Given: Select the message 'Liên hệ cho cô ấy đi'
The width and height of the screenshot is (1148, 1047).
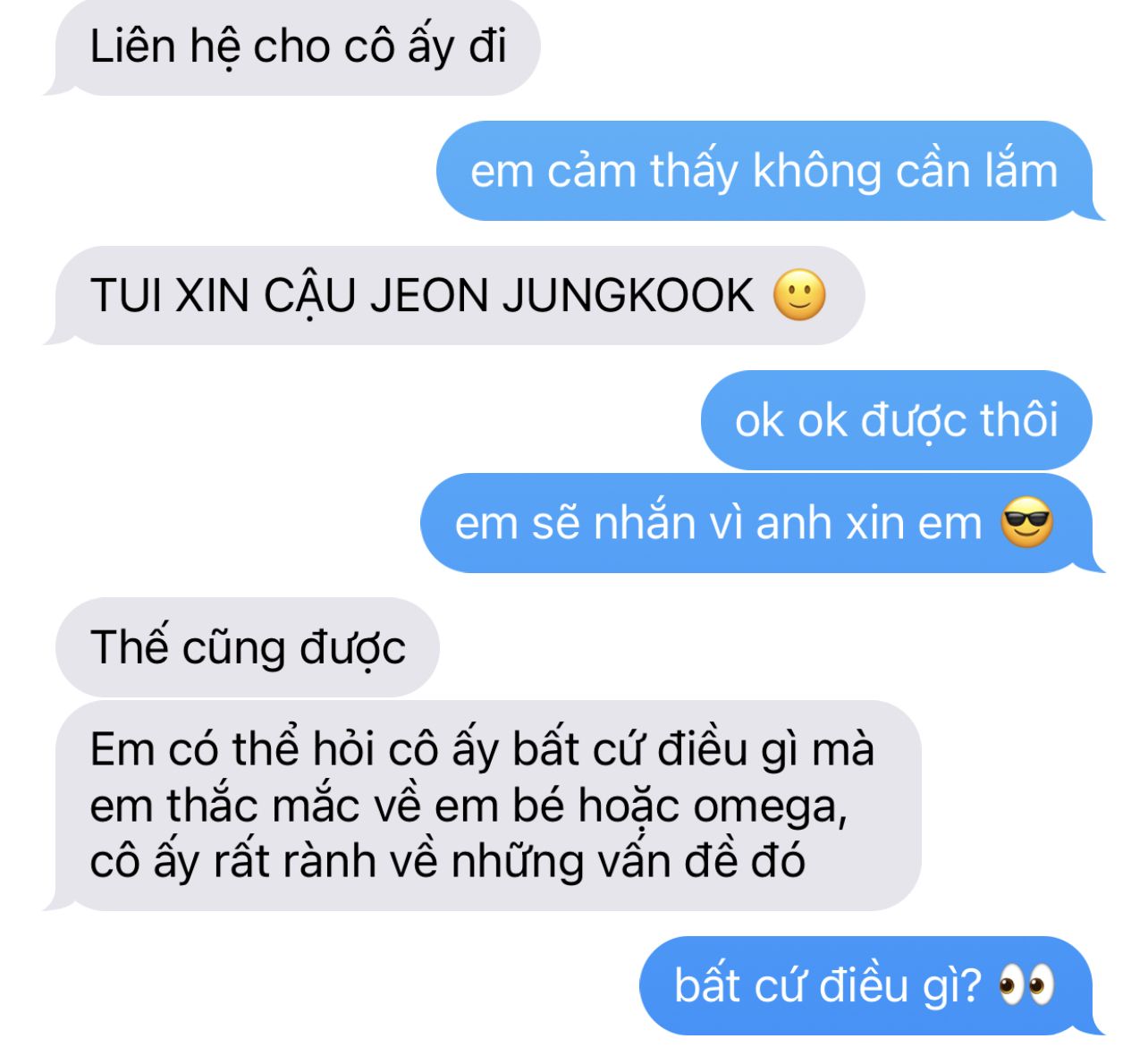Looking at the screenshot, I should point(292,47).
